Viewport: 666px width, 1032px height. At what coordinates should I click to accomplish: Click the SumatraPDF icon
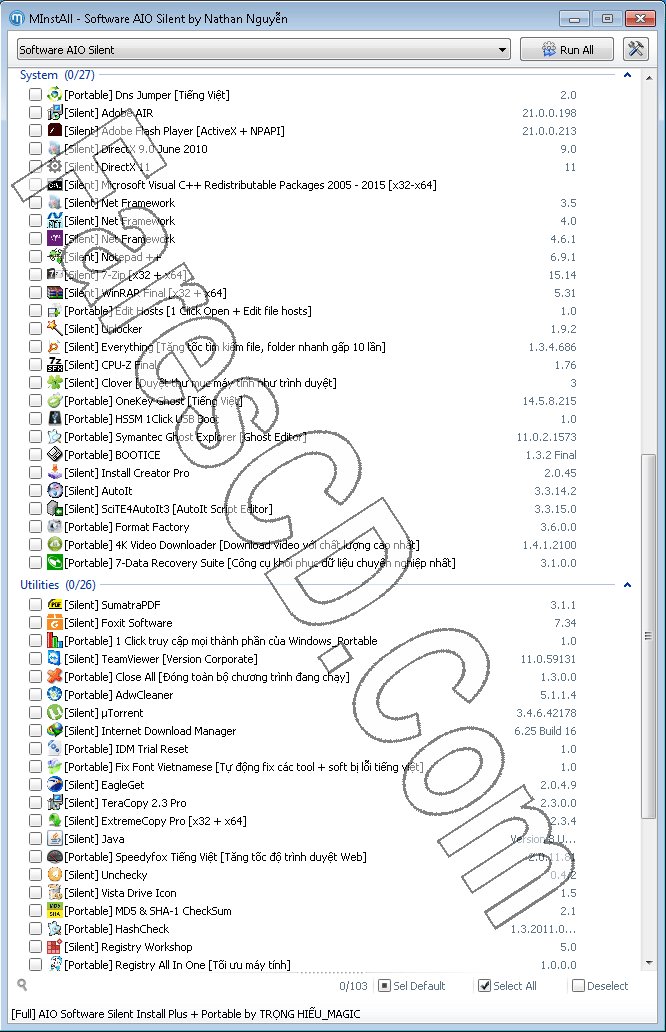tap(55, 604)
